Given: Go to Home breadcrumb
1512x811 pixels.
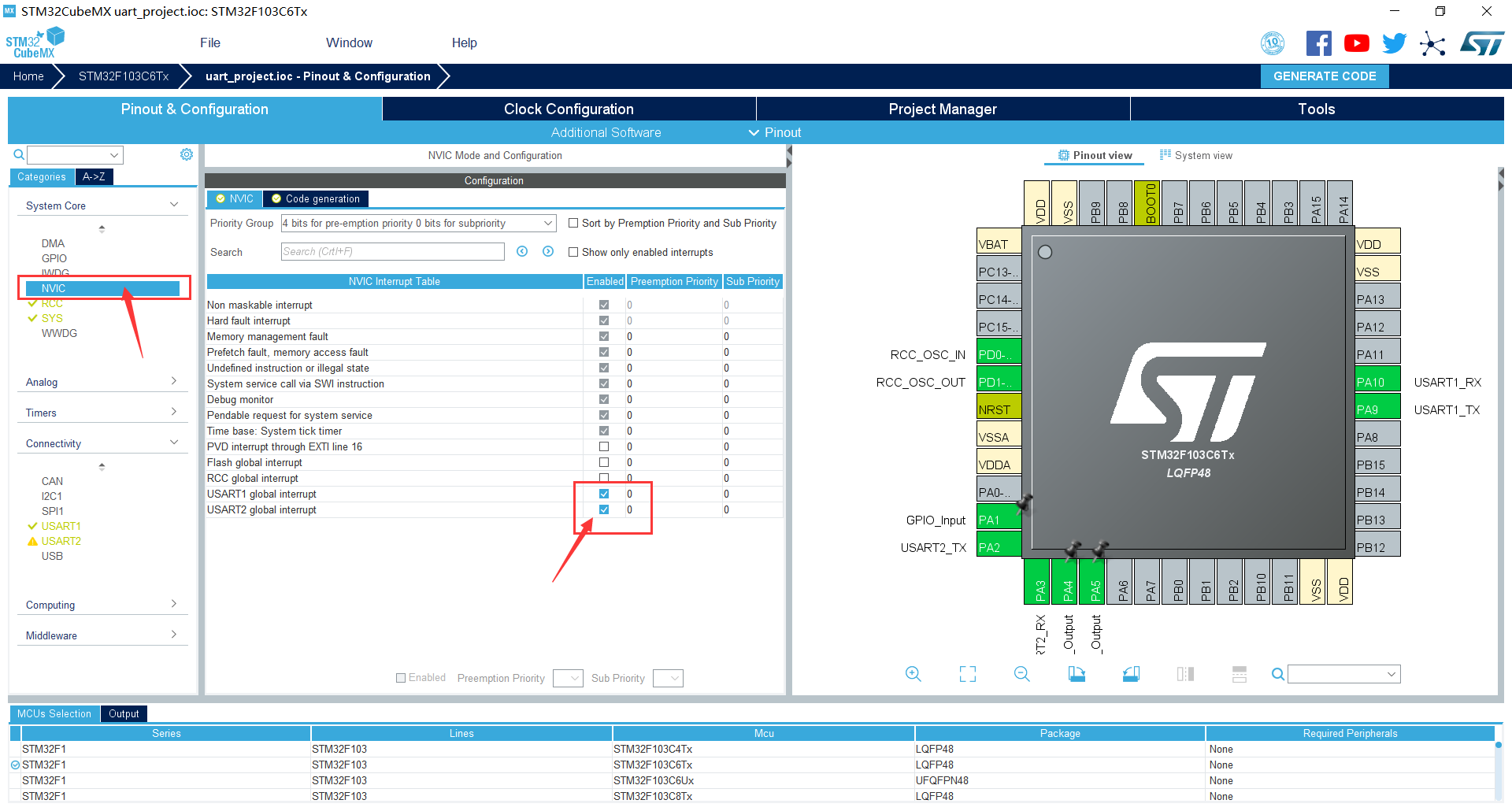Looking at the screenshot, I should [28, 76].
